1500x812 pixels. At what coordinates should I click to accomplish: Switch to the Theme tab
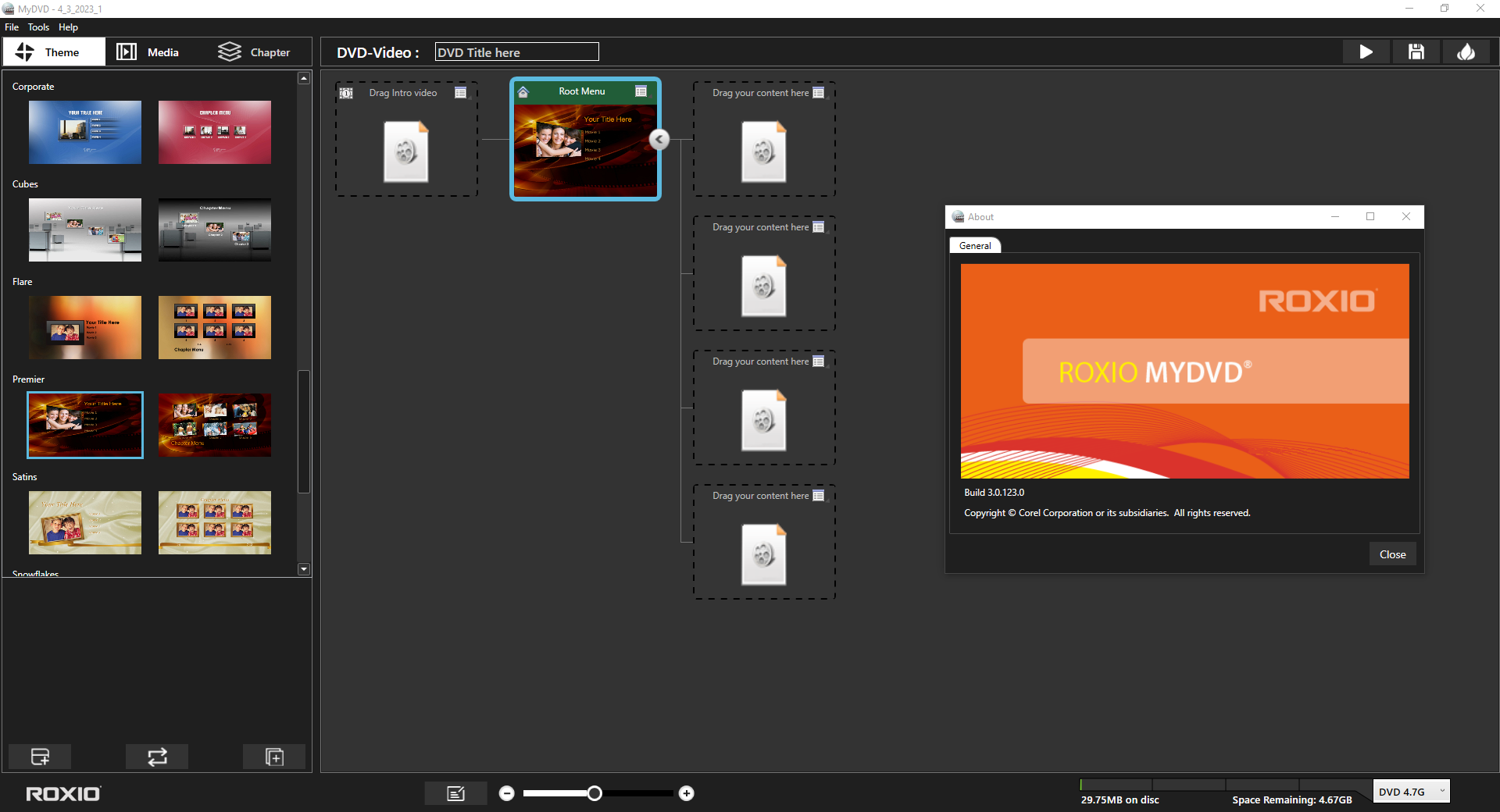click(x=54, y=52)
